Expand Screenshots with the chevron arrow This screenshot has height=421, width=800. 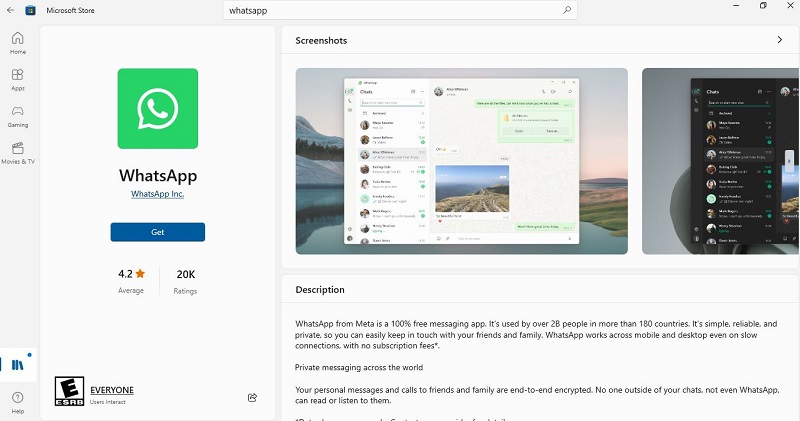tap(780, 40)
